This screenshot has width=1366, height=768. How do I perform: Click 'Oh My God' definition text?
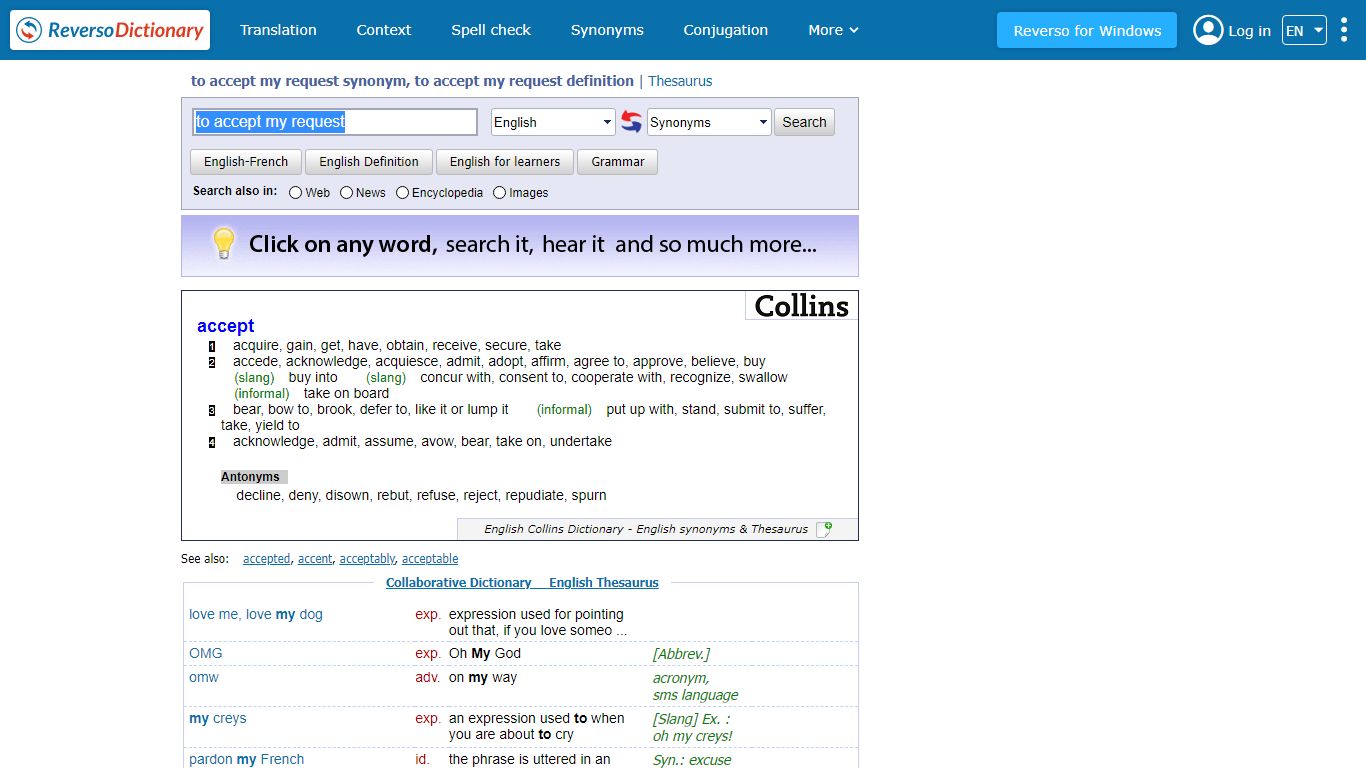click(x=485, y=653)
